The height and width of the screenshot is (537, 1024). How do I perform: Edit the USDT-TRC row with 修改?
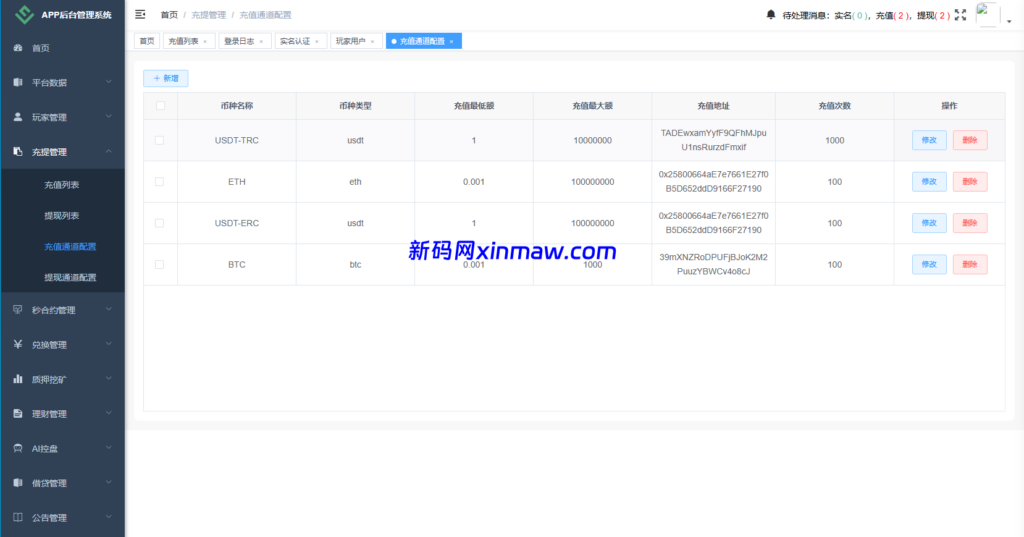[929, 140]
